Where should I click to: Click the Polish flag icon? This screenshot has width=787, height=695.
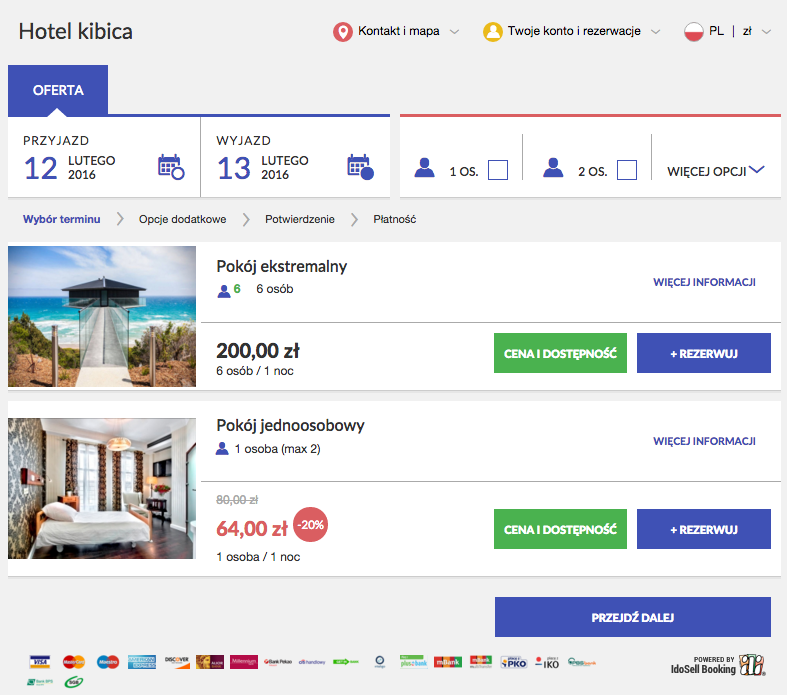(694, 32)
